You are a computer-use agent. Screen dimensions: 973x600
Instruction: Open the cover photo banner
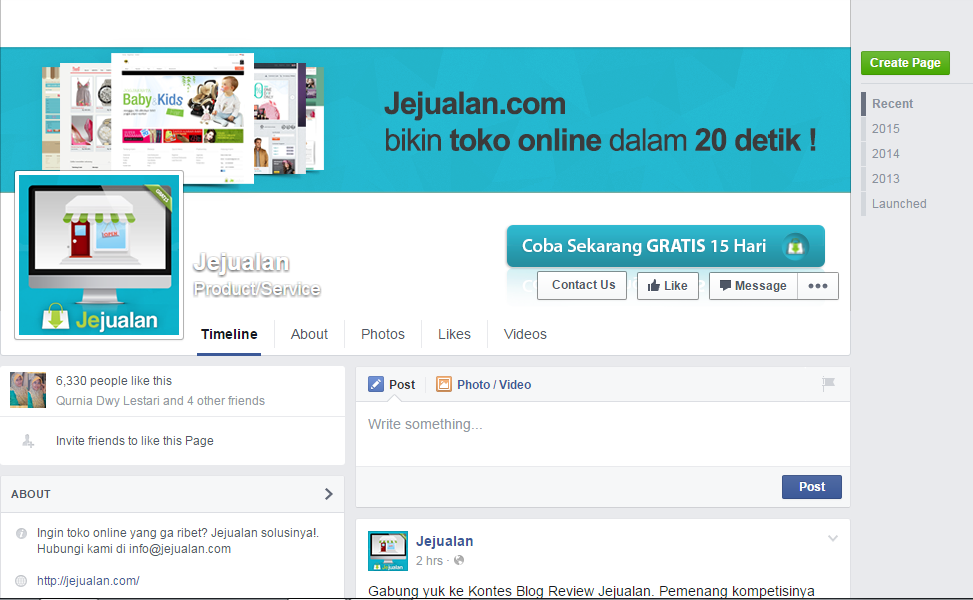pyautogui.click(x=425, y=120)
